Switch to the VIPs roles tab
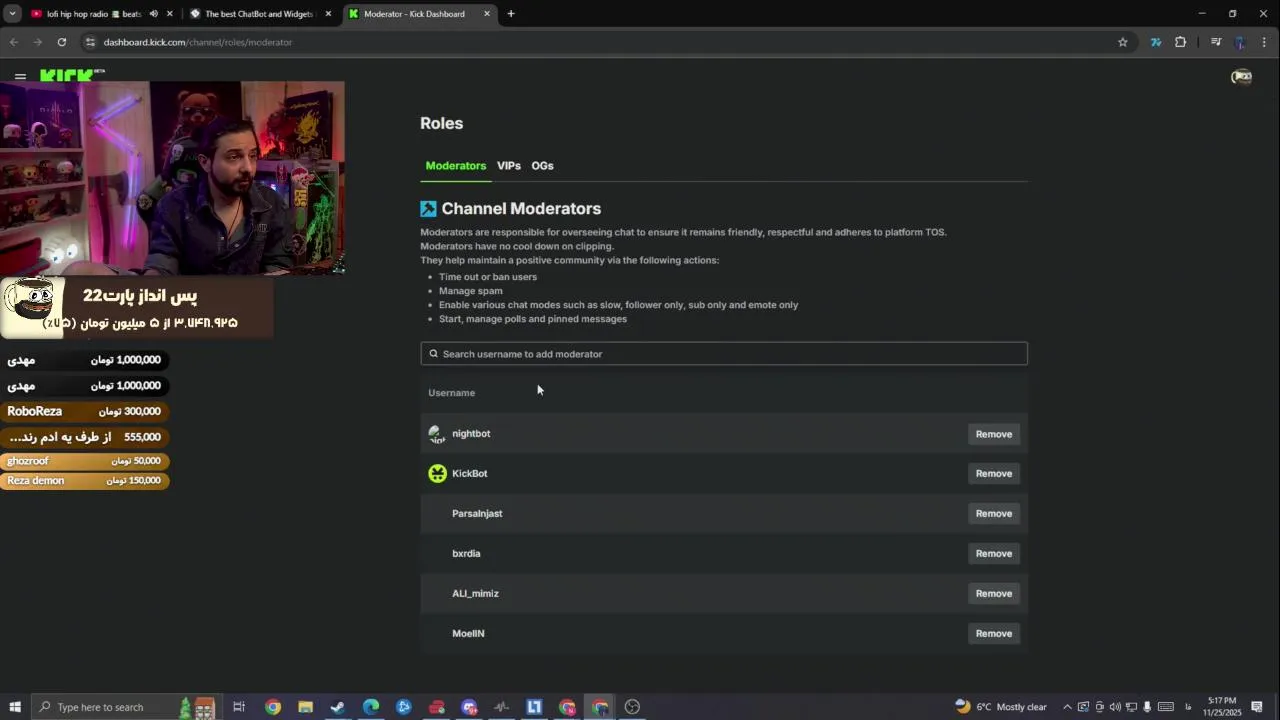Viewport: 1280px width, 720px height. pyautogui.click(x=509, y=166)
